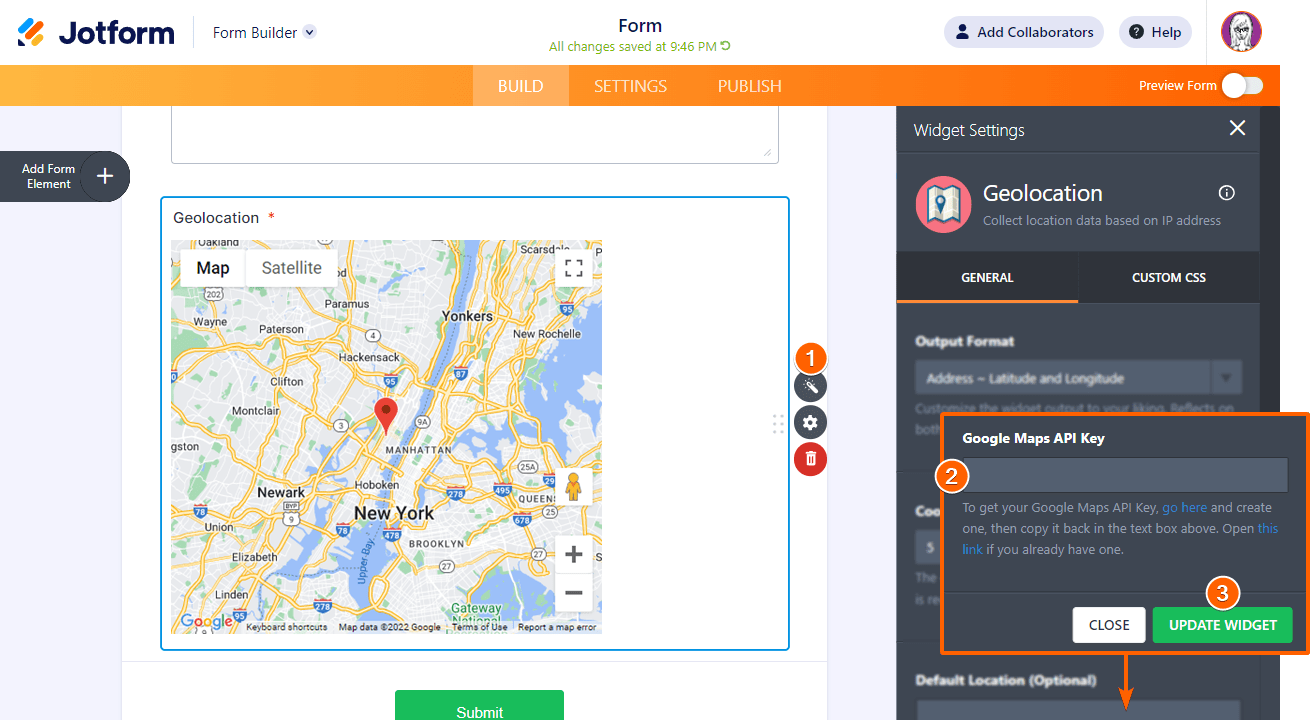Click the "Newark" label on the map

point(281,492)
